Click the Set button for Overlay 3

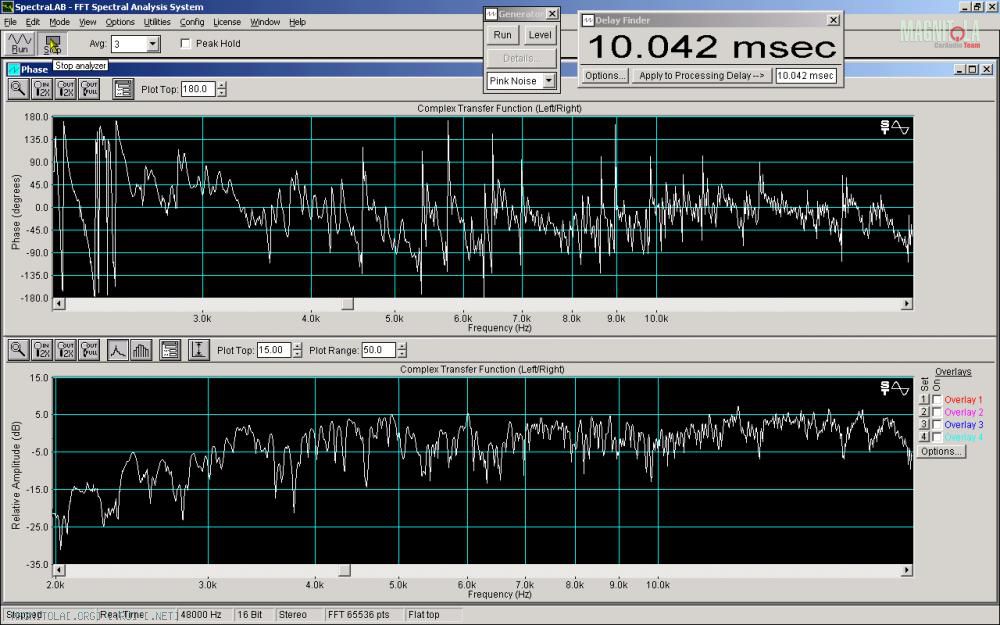tap(924, 424)
